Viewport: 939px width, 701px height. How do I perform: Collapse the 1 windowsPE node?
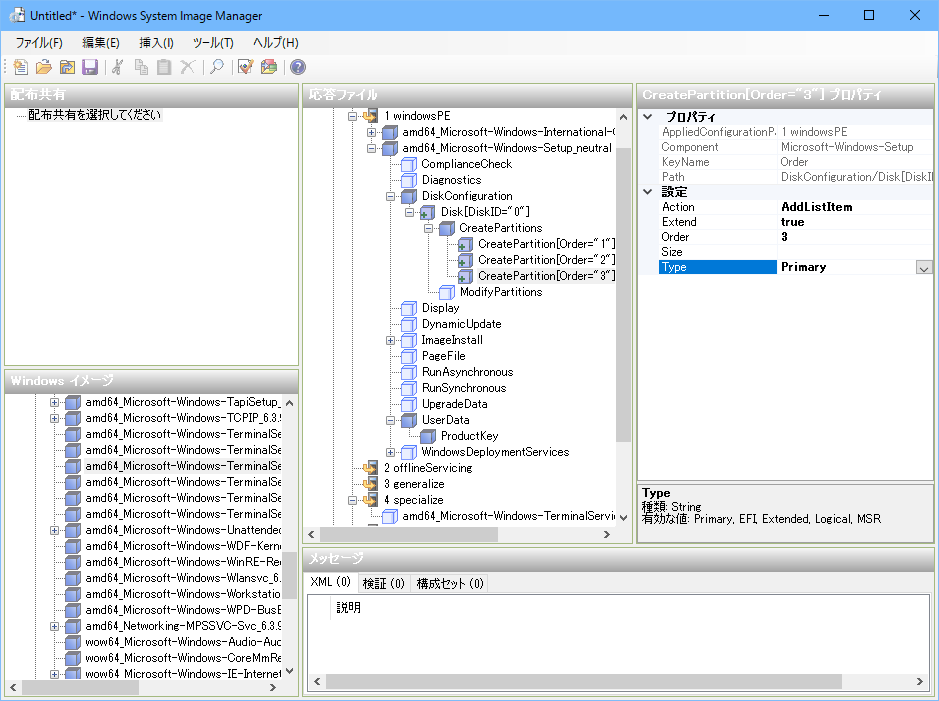click(x=353, y=116)
